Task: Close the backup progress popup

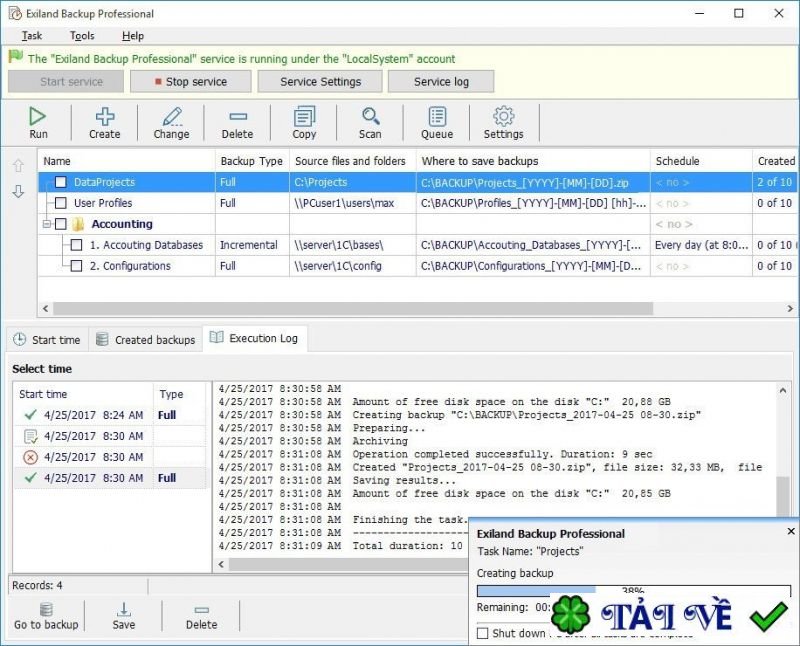Action: [x=791, y=531]
